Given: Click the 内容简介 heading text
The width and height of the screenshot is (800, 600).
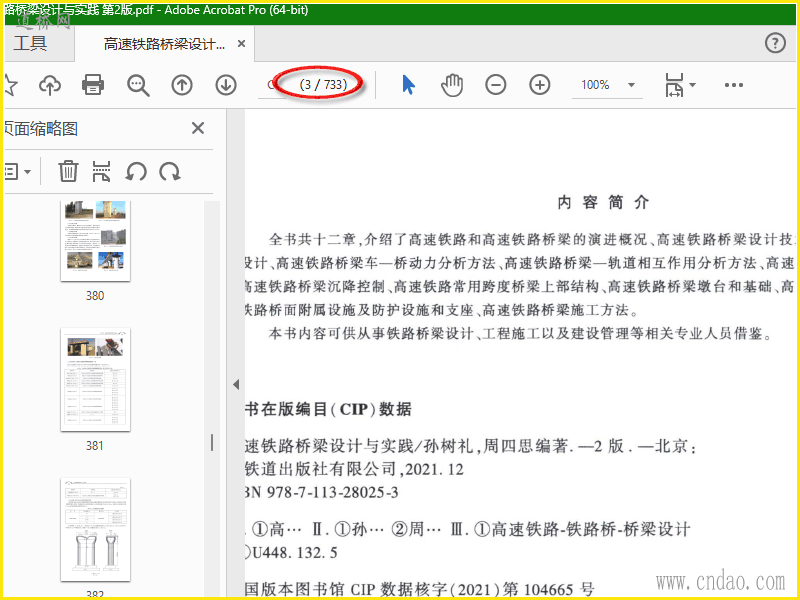Looking at the screenshot, I should (x=603, y=203).
